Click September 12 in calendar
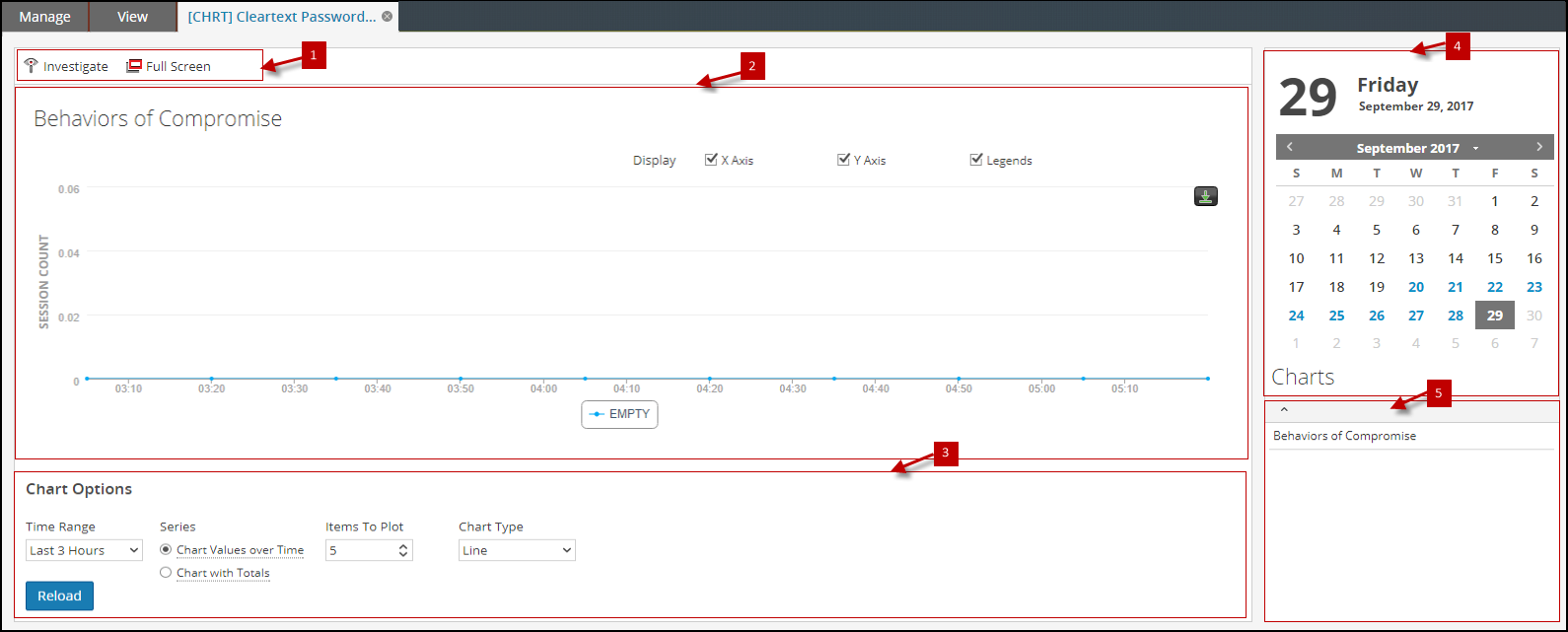This screenshot has width=1568, height=632. (x=1377, y=258)
